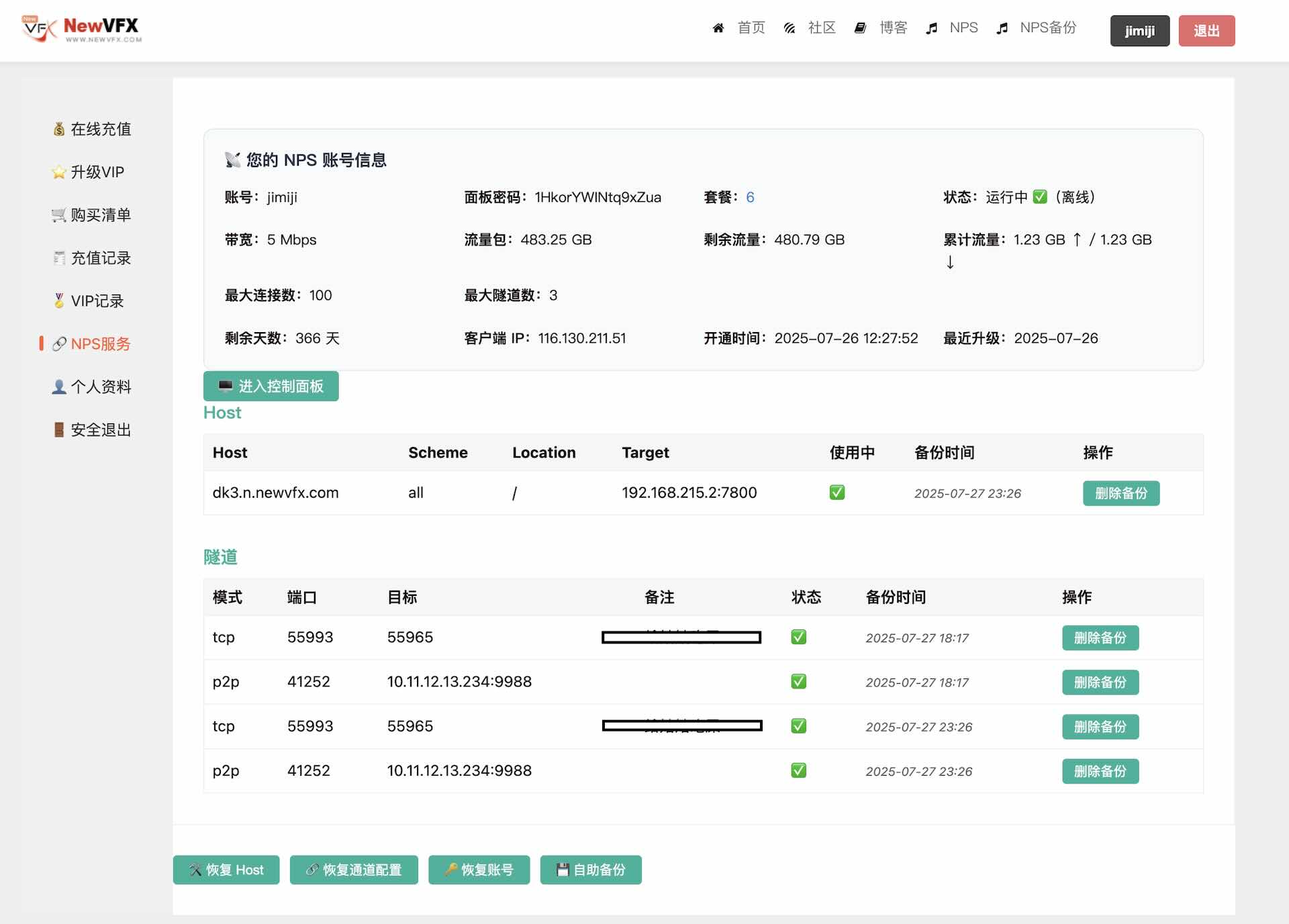Click the book icon beside 博客
The height and width of the screenshot is (924, 1289).
click(860, 28)
